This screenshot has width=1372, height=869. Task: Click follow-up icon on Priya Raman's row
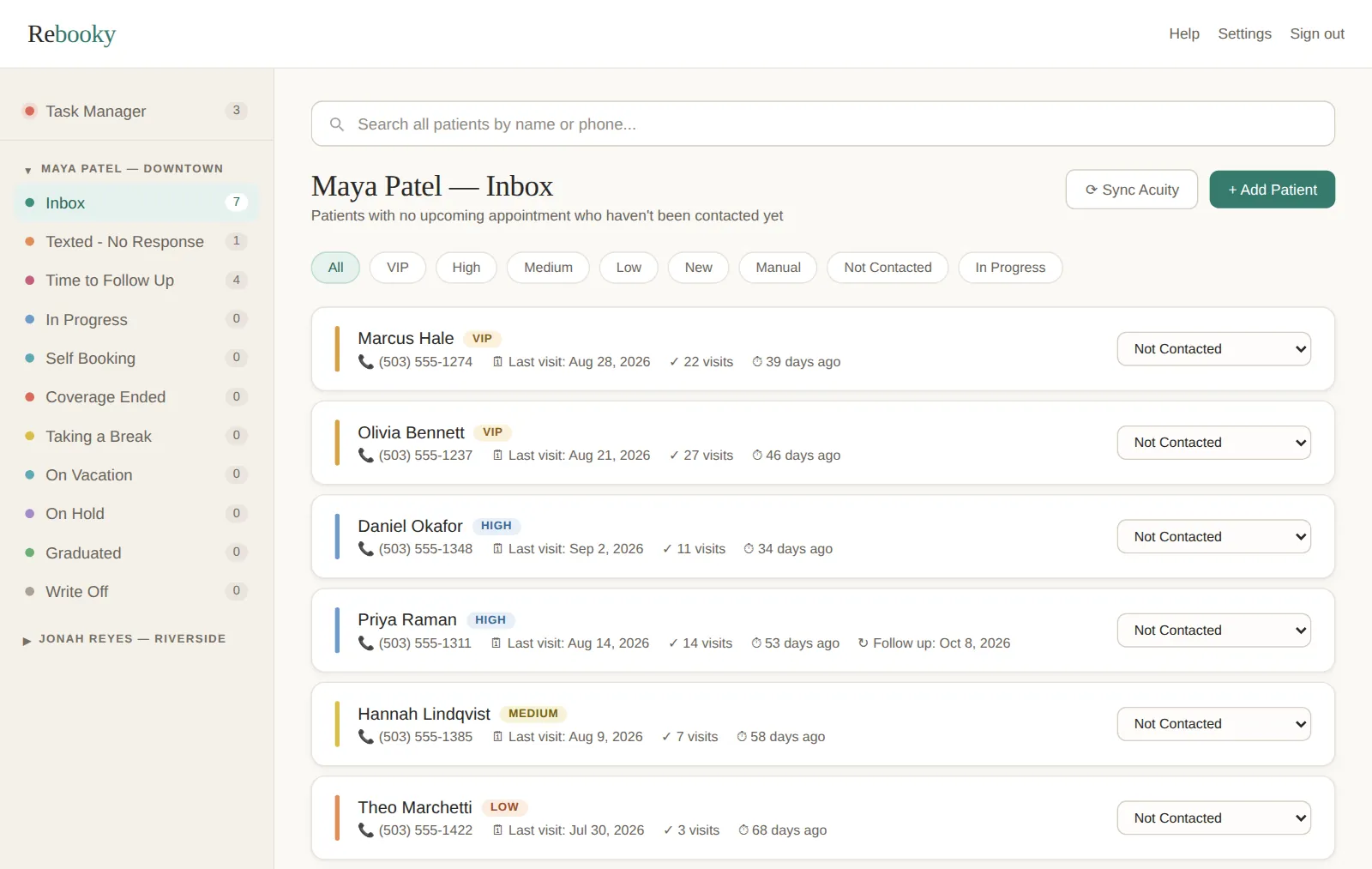click(863, 643)
